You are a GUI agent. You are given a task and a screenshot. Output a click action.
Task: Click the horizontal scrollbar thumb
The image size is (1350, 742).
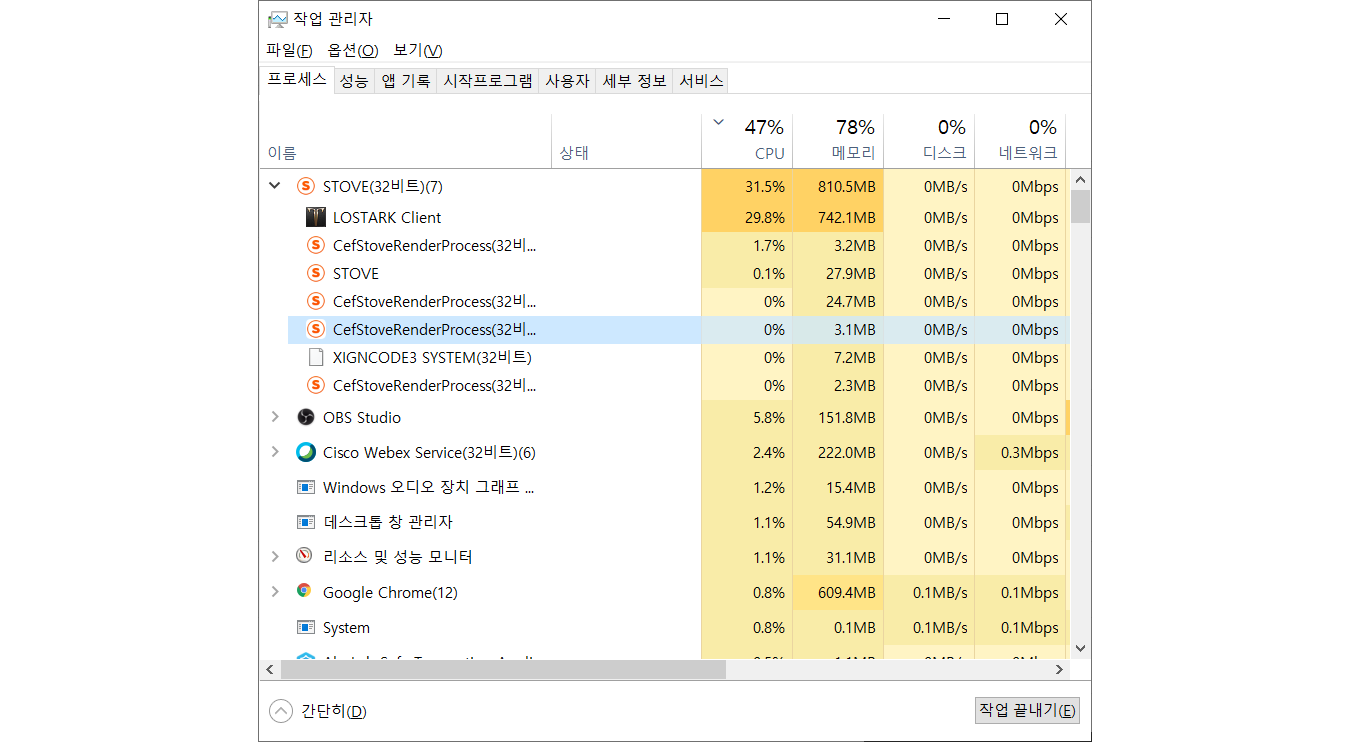pyautogui.click(x=502, y=669)
